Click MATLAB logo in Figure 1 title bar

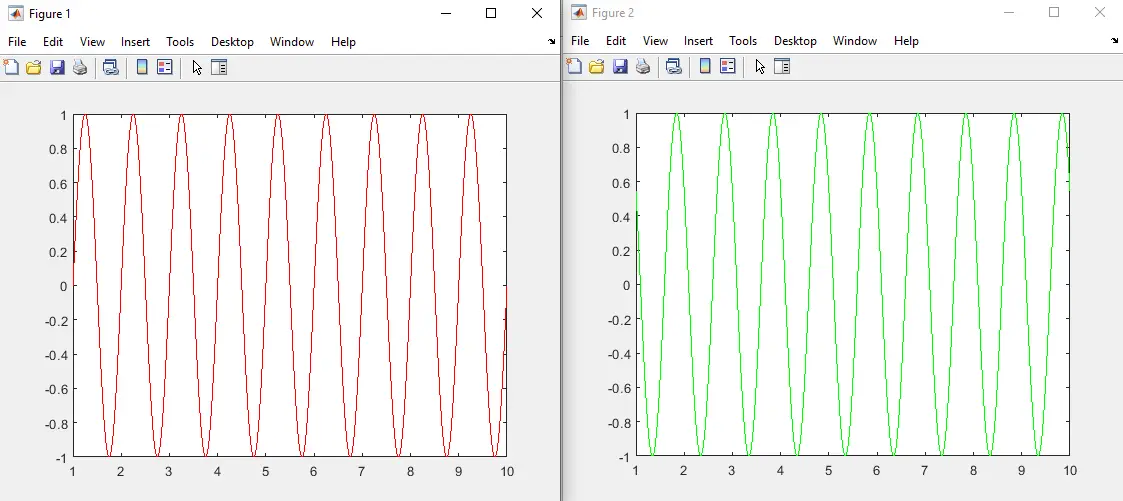(x=15, y=13)
